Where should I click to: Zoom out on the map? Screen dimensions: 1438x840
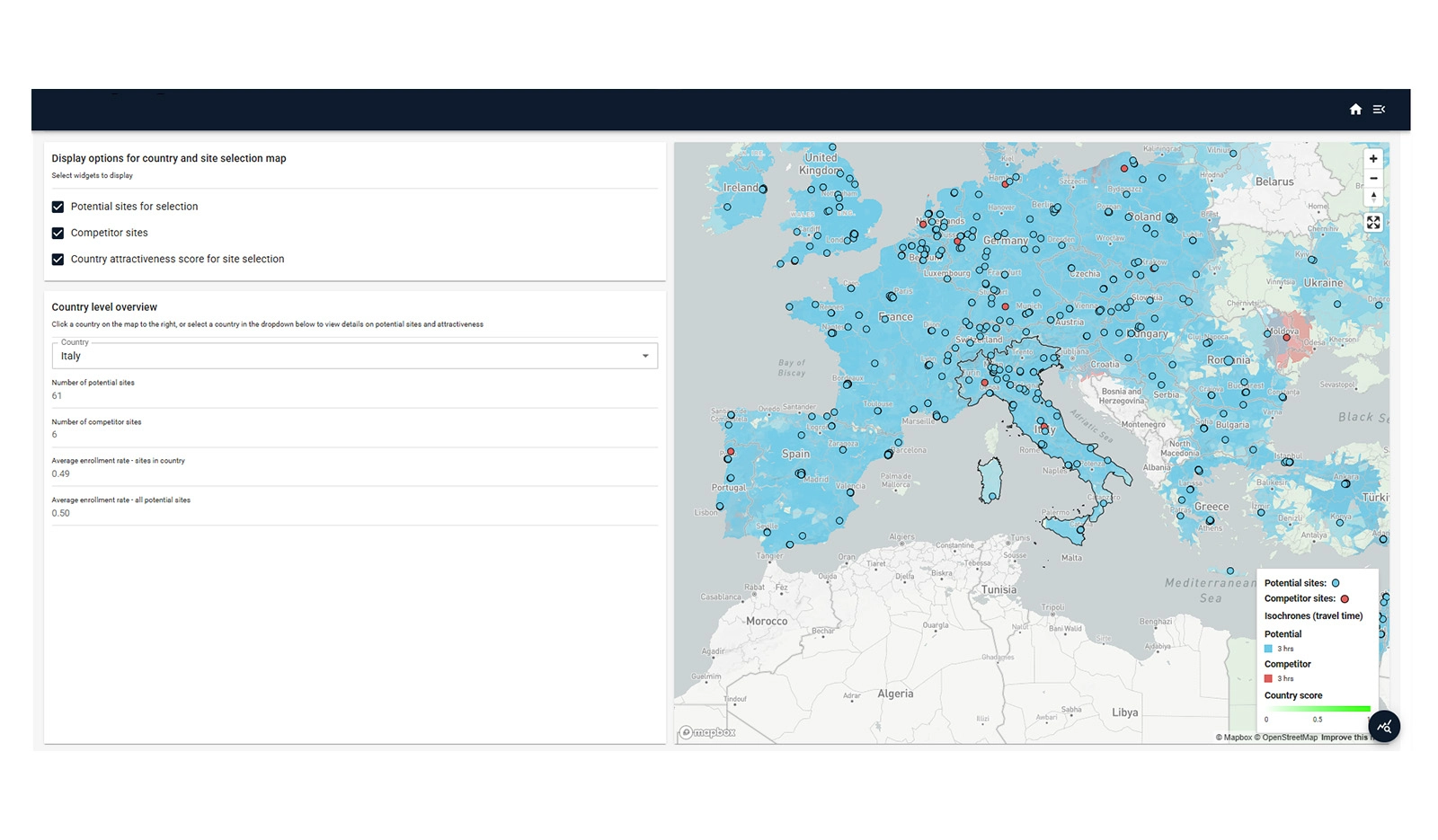1373,178
